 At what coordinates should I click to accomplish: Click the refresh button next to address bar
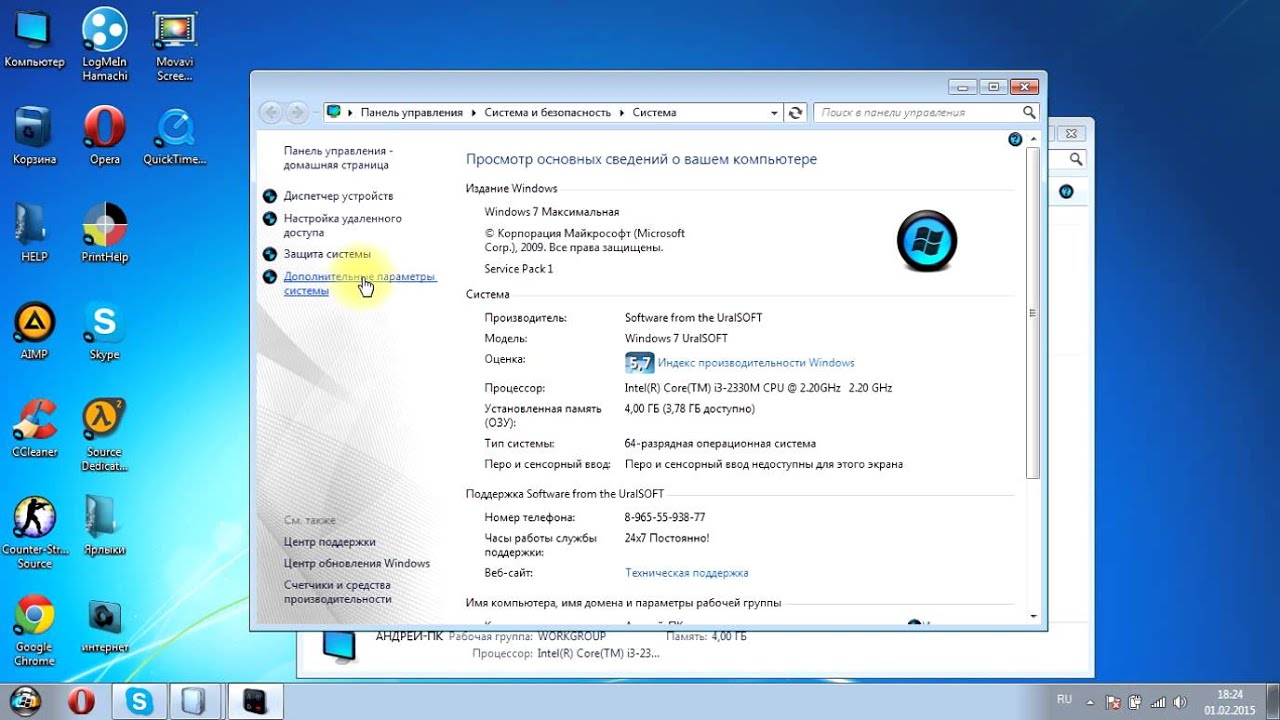point(796,112)
